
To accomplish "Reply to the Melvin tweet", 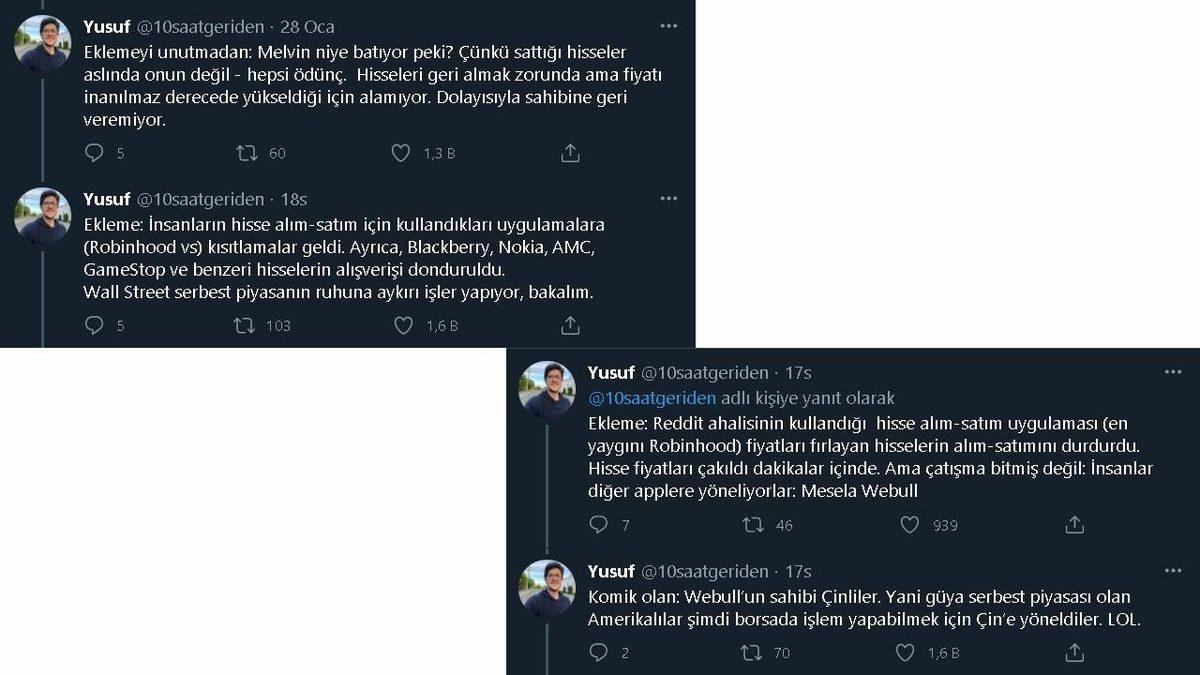I will (x=94, y=153).
